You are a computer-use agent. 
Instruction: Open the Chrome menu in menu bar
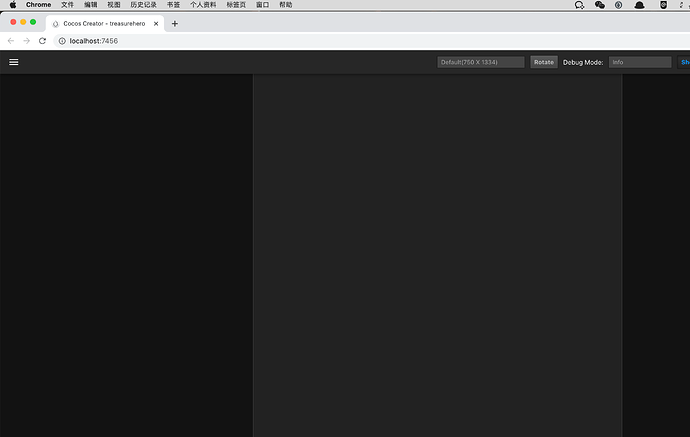tap(38, 5)
